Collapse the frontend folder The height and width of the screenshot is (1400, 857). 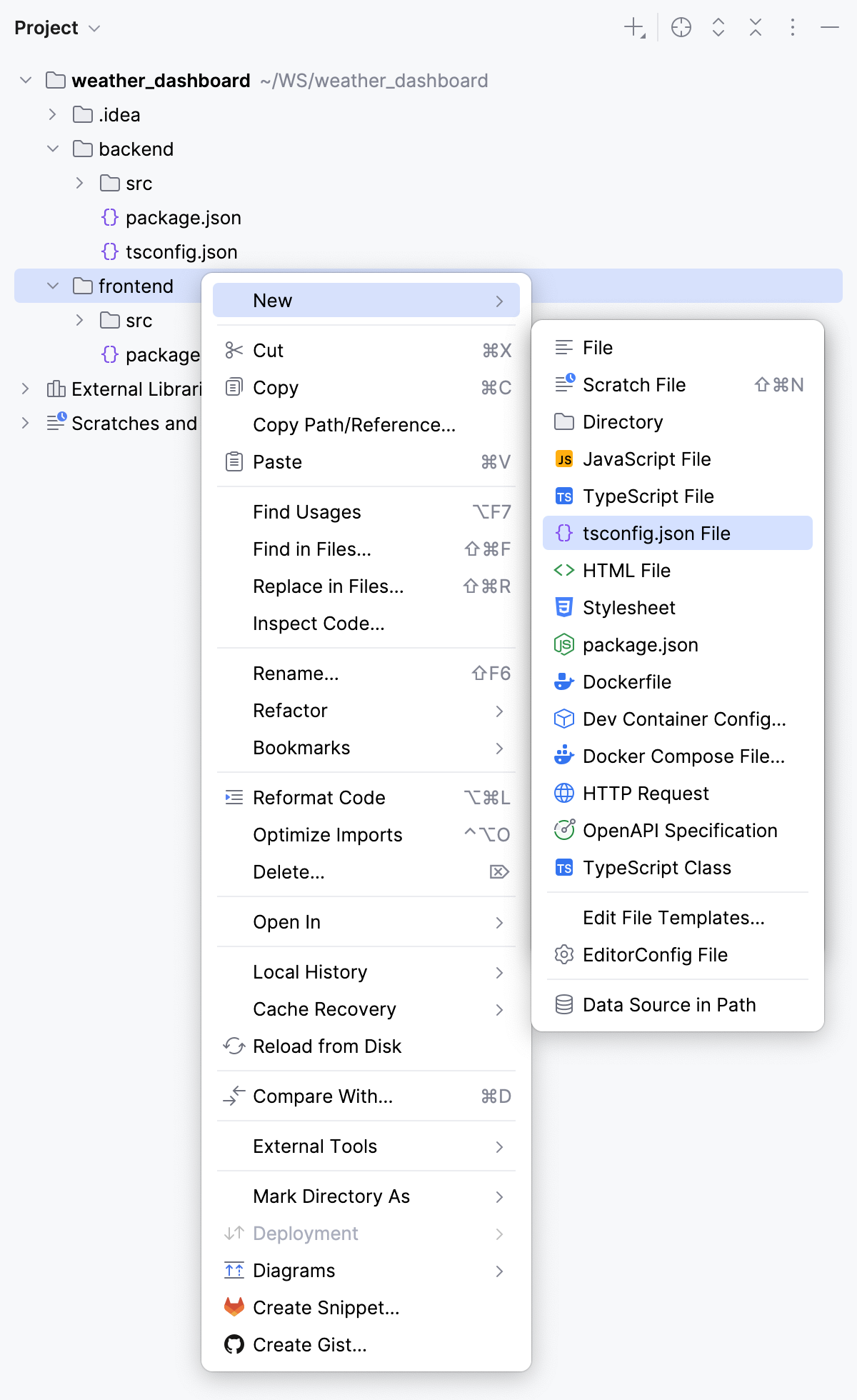pos(52,286)
